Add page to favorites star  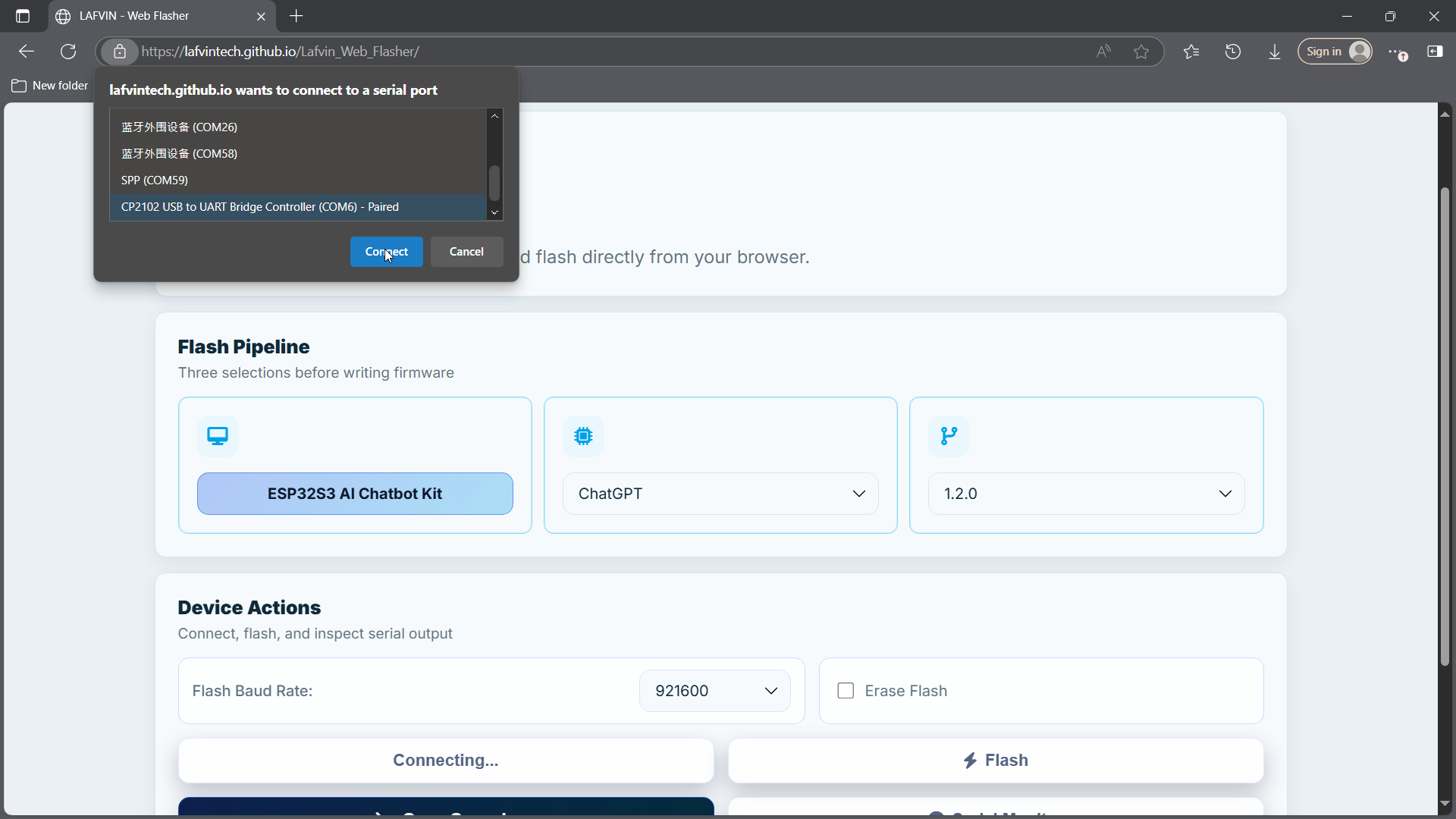coord(1141,52)
